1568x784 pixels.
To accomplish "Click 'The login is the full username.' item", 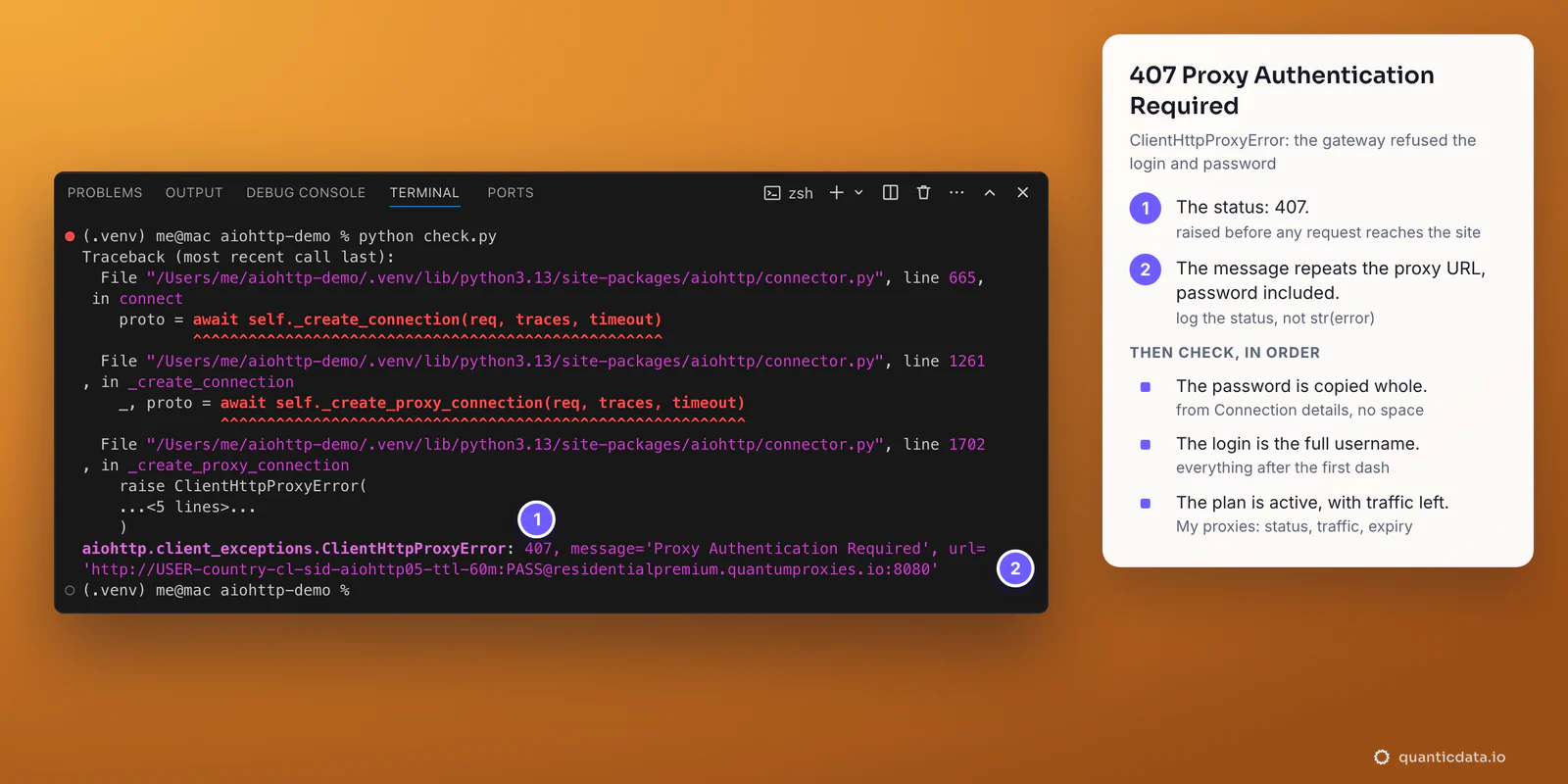I will click(x=1298, y=444).
